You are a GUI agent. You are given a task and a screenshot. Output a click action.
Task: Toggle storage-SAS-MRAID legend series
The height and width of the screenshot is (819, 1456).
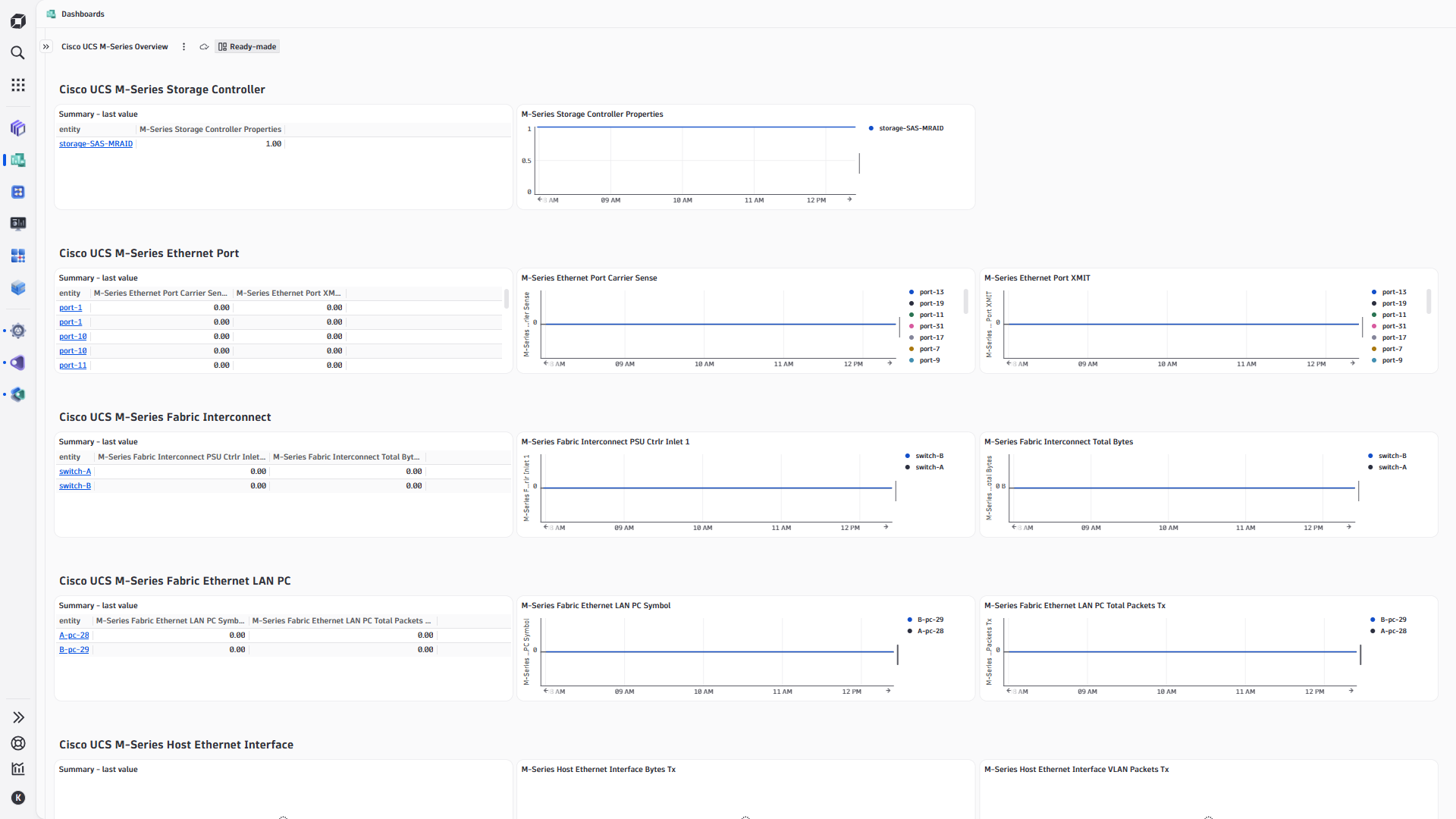coord(906,128)
